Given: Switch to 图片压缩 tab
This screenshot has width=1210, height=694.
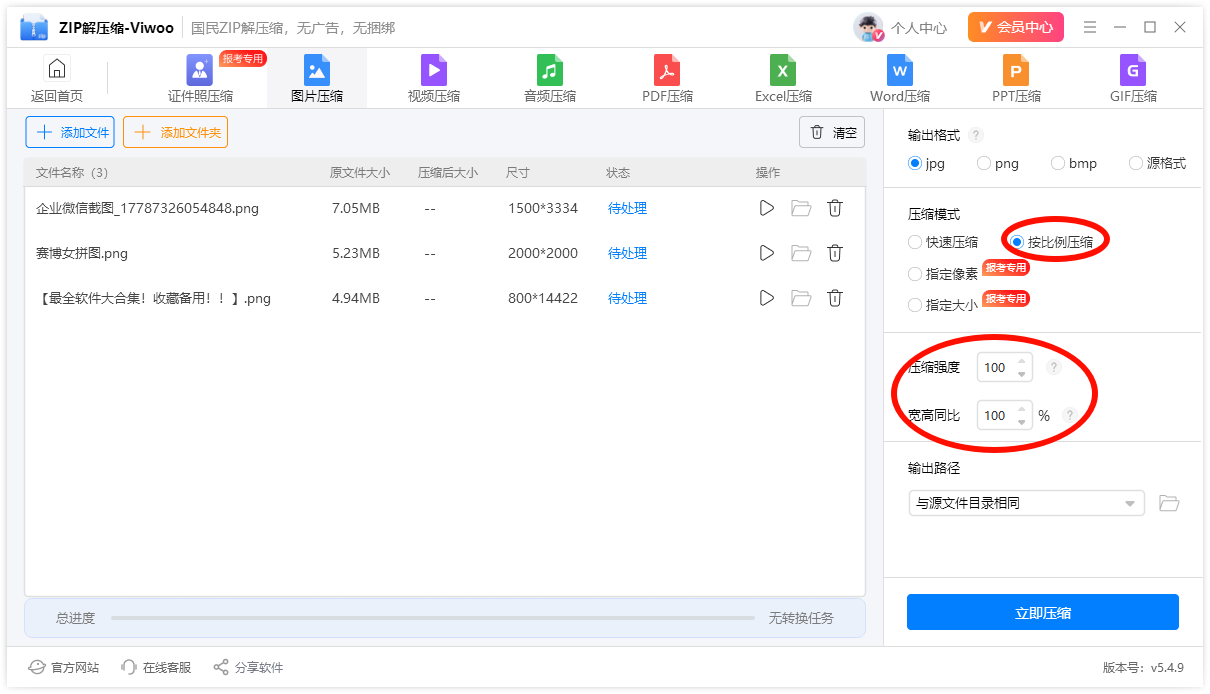Looking at the screenshot, I should point(317,79).
